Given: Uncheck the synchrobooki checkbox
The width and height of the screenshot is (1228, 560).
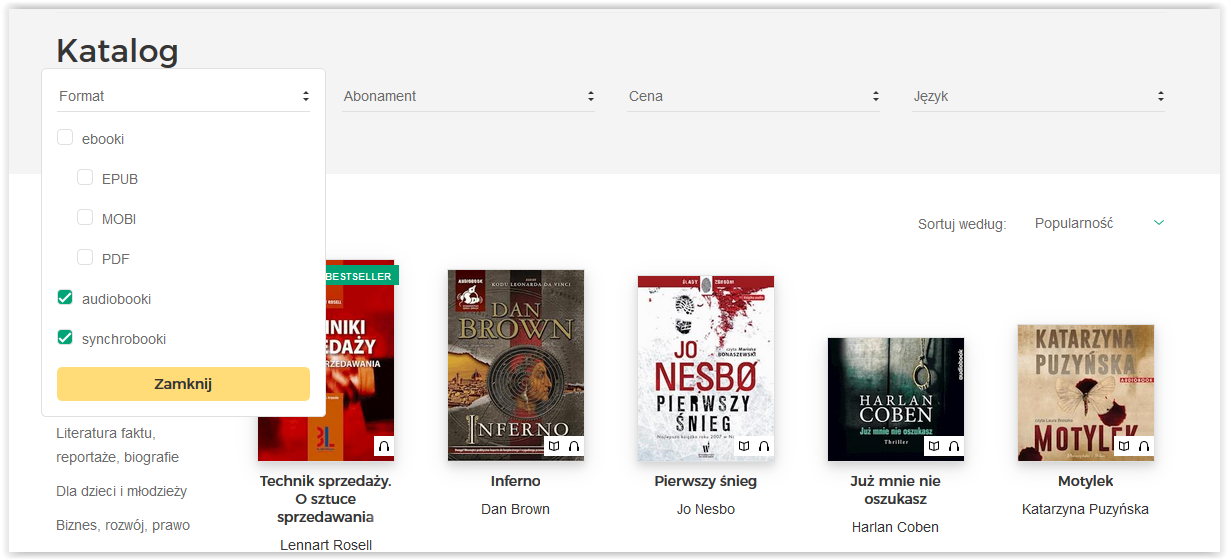Looking at the screenshot, I should coord(65,338).
